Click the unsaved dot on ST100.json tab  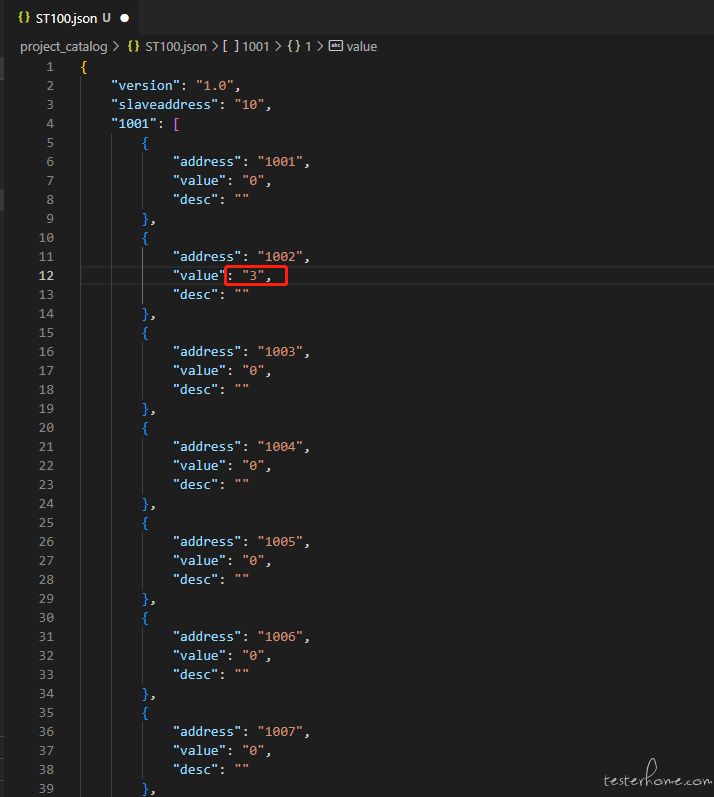(125, 18)
